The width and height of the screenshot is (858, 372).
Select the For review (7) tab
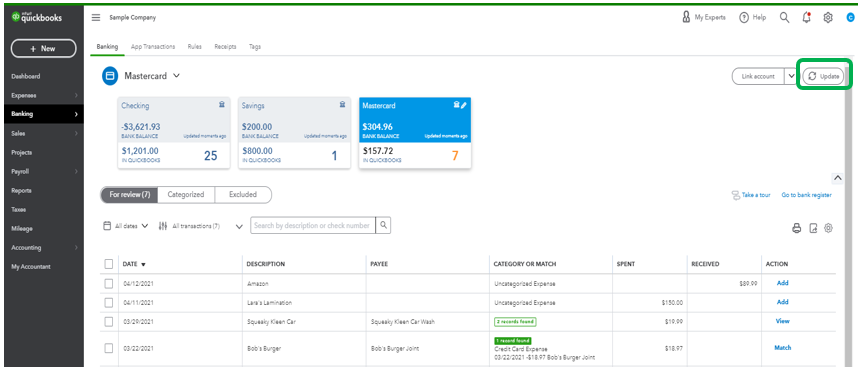tap(130, 195)
